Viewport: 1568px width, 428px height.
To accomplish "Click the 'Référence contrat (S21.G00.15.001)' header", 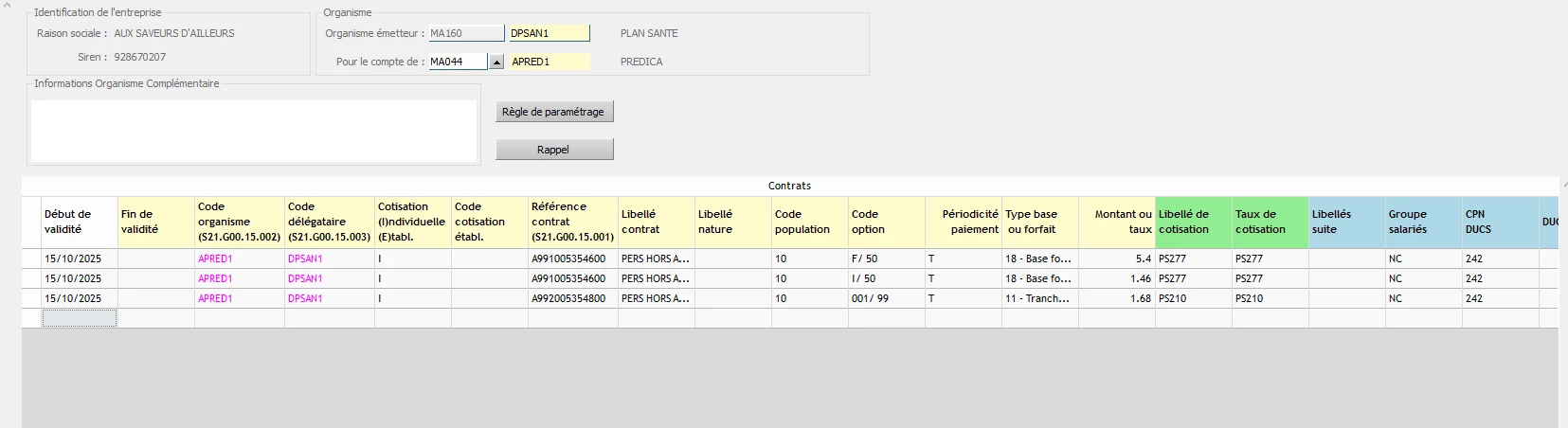I will point(573,223).
